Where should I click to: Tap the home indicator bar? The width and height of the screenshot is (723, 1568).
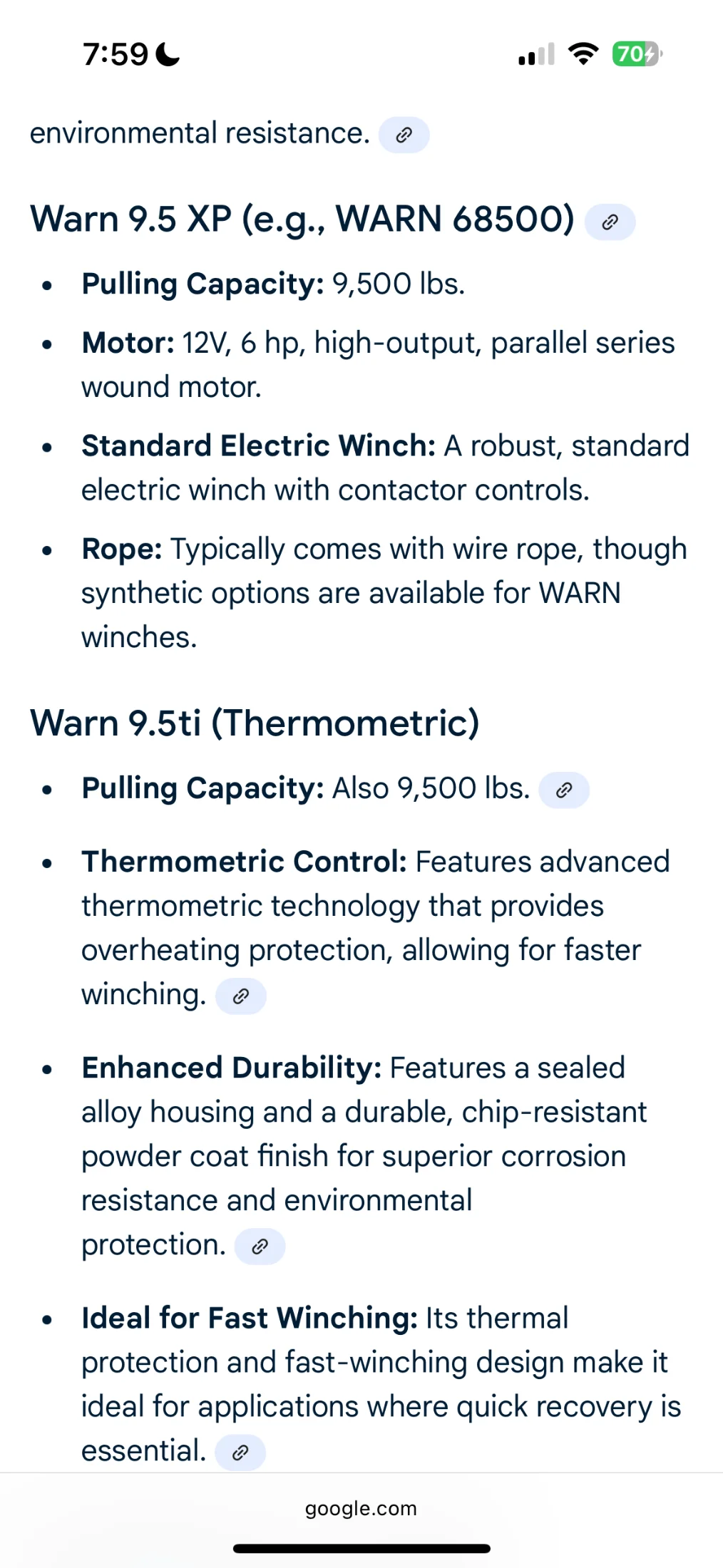tap(361, 1548)
